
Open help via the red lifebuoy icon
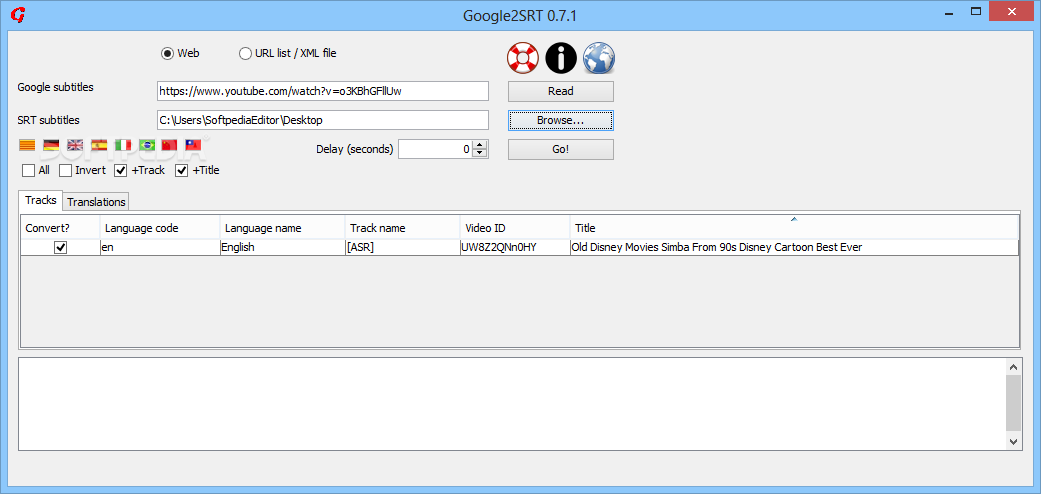click(x=522, y=58)
